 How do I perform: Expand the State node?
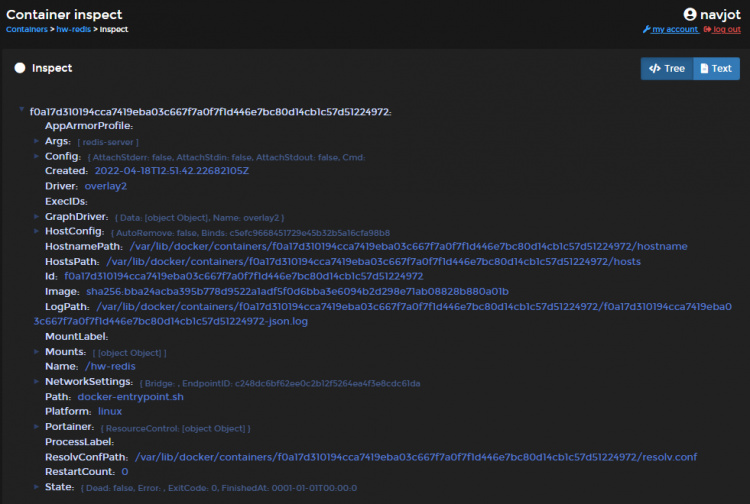point(37,486)
